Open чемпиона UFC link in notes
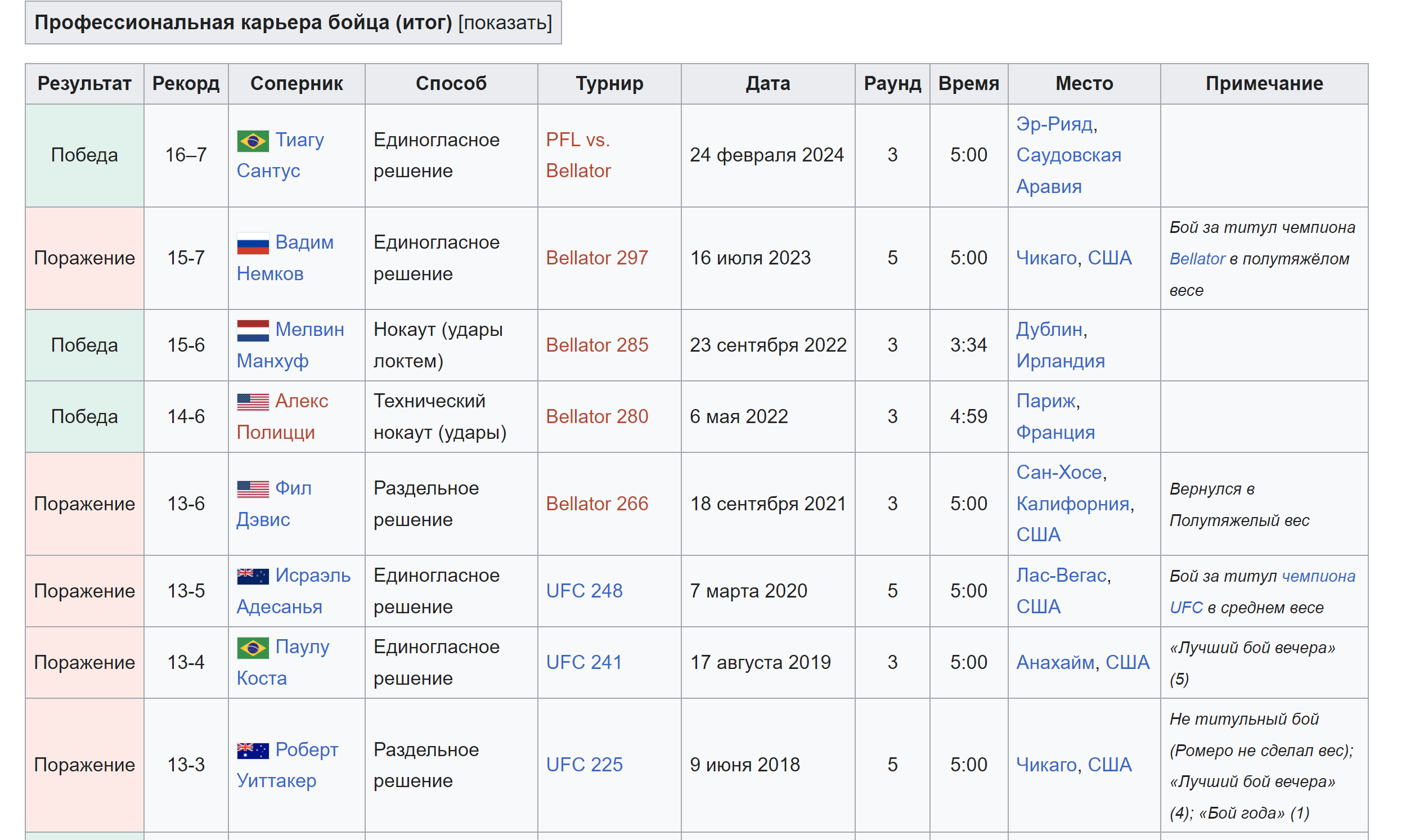The width and height of the screenshot is (1406, 840). [1318, 576]
